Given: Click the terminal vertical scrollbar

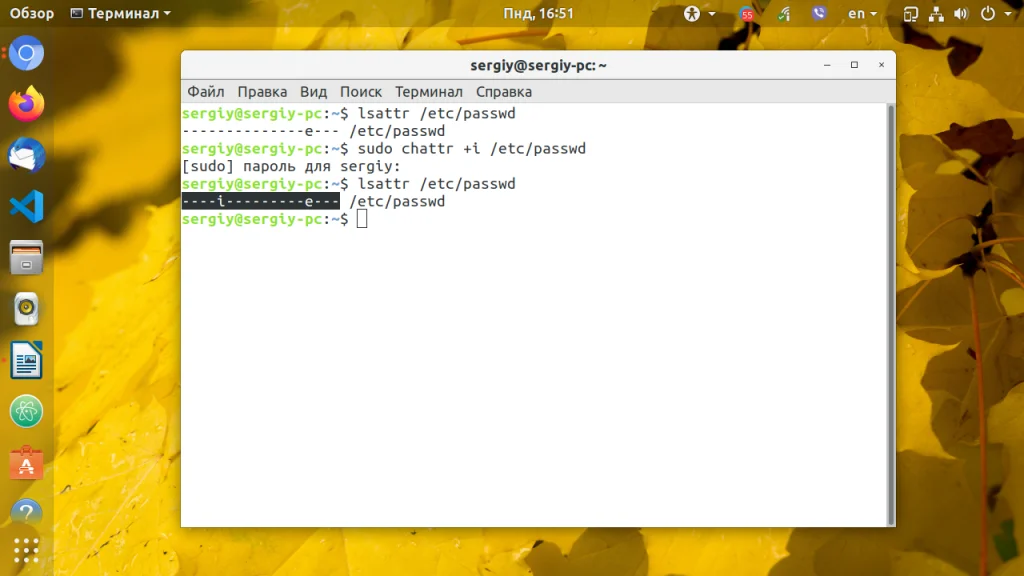Looking at the screenshot, I should point(891,315).
